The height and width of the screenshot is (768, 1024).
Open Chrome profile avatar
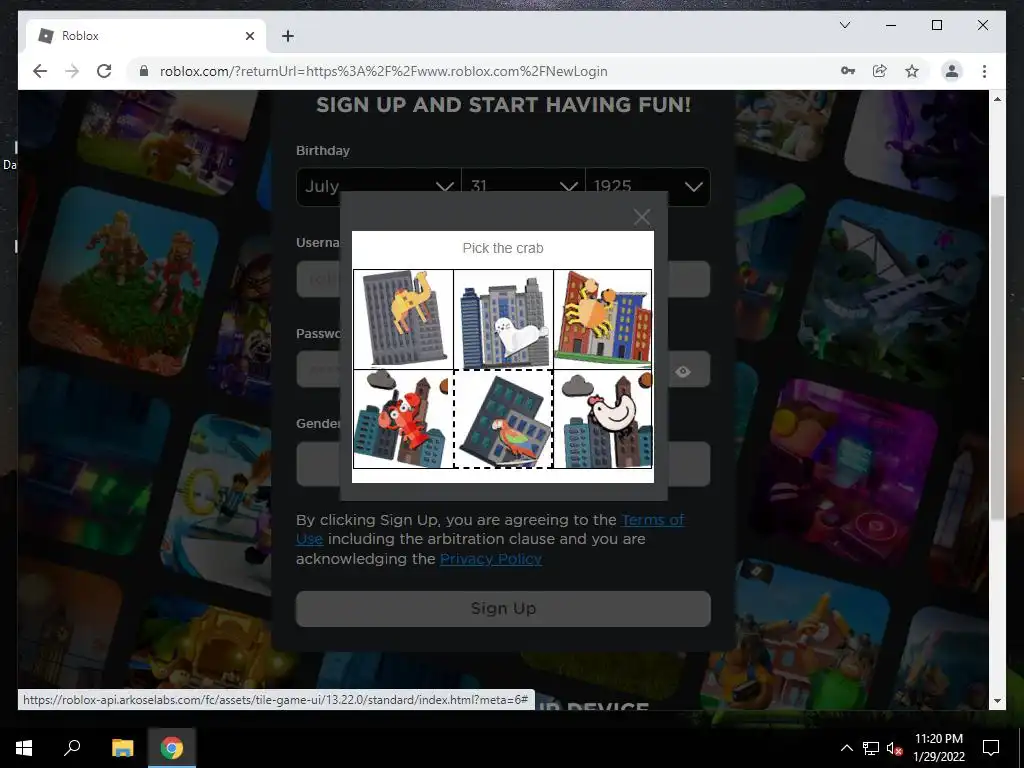click(x=952, y=71)
